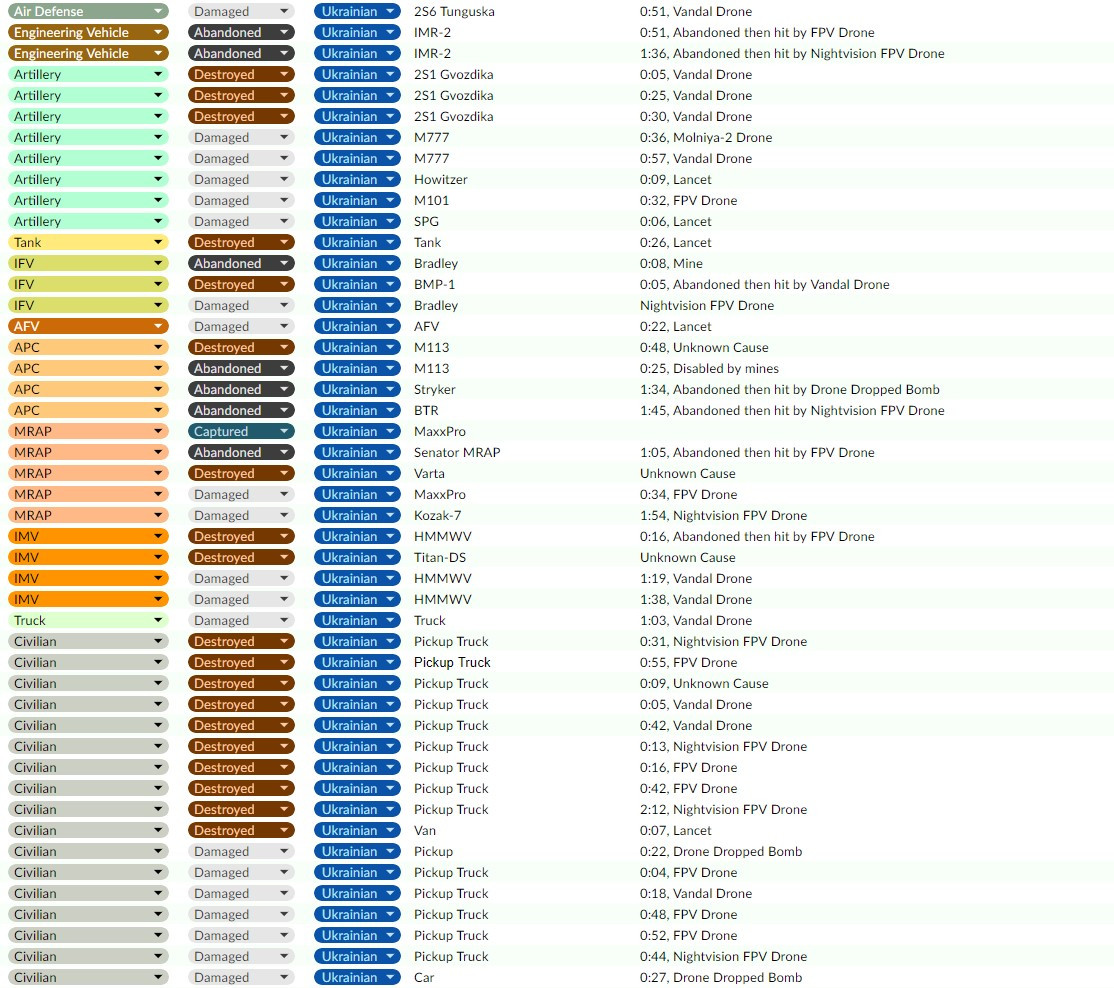
Task: Open the Truck category dropdown
Action: [88, 620]
